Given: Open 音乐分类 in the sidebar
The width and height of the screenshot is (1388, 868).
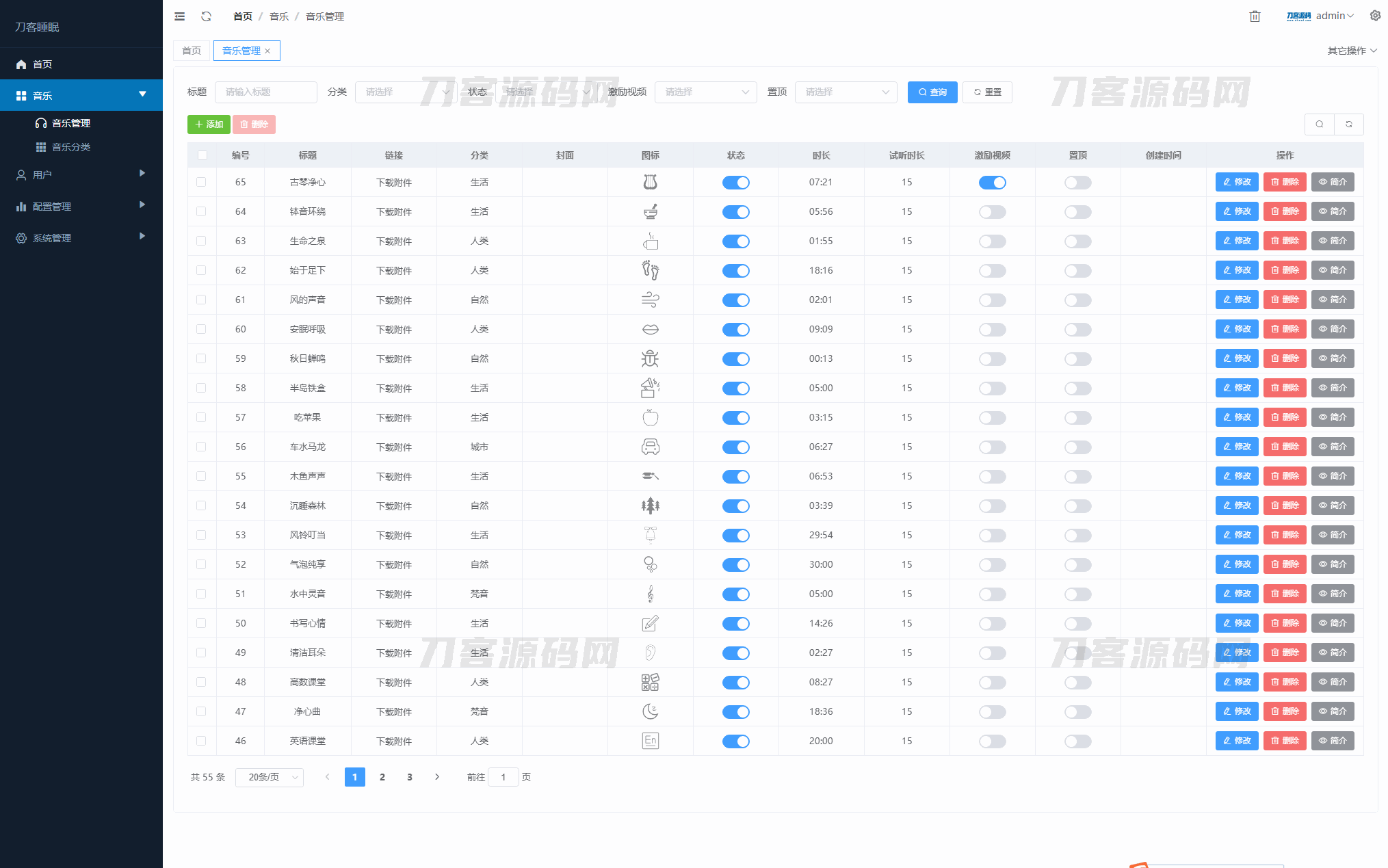Looking at the screenshot, I should pyautogui.click(x=71, y=147).
